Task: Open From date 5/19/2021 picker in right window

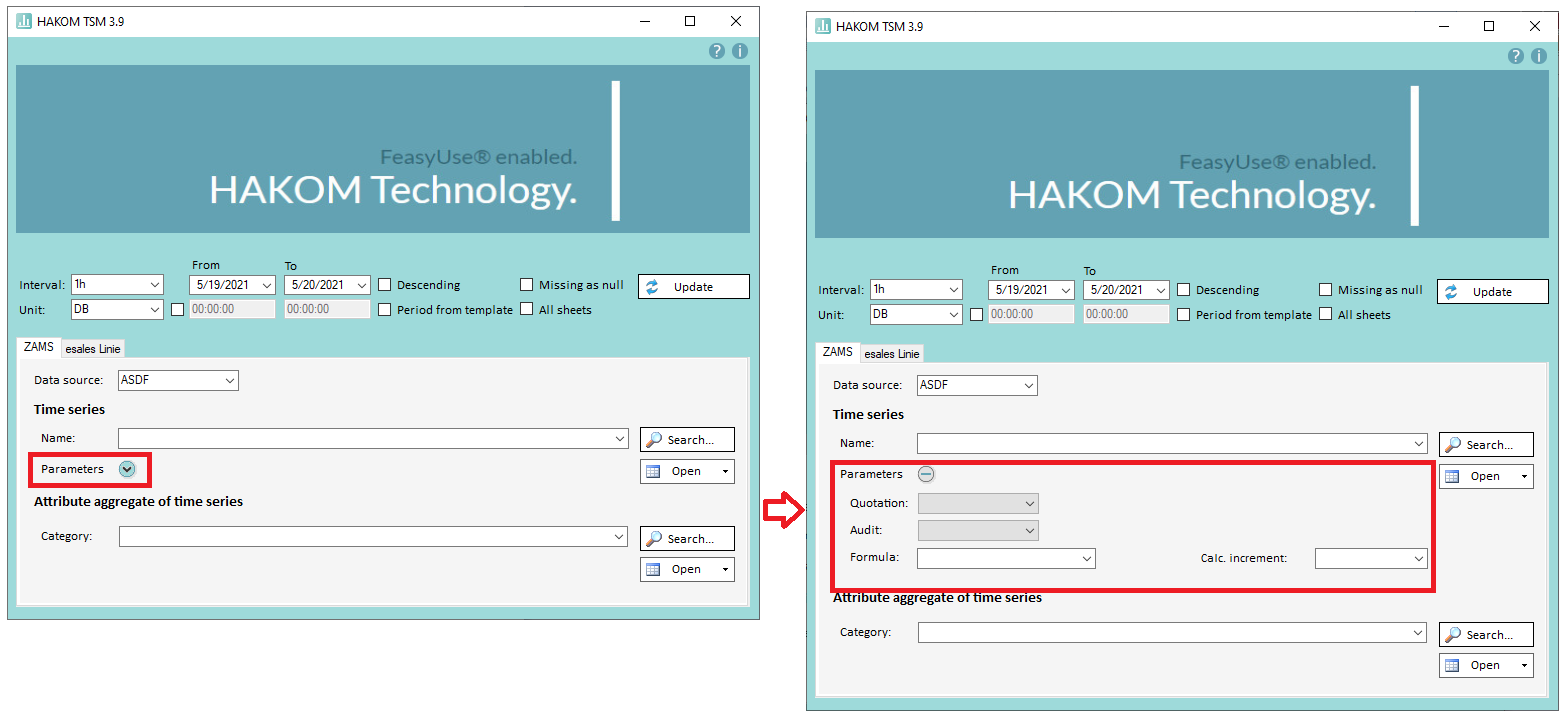Action: [x=1031, y=290]
